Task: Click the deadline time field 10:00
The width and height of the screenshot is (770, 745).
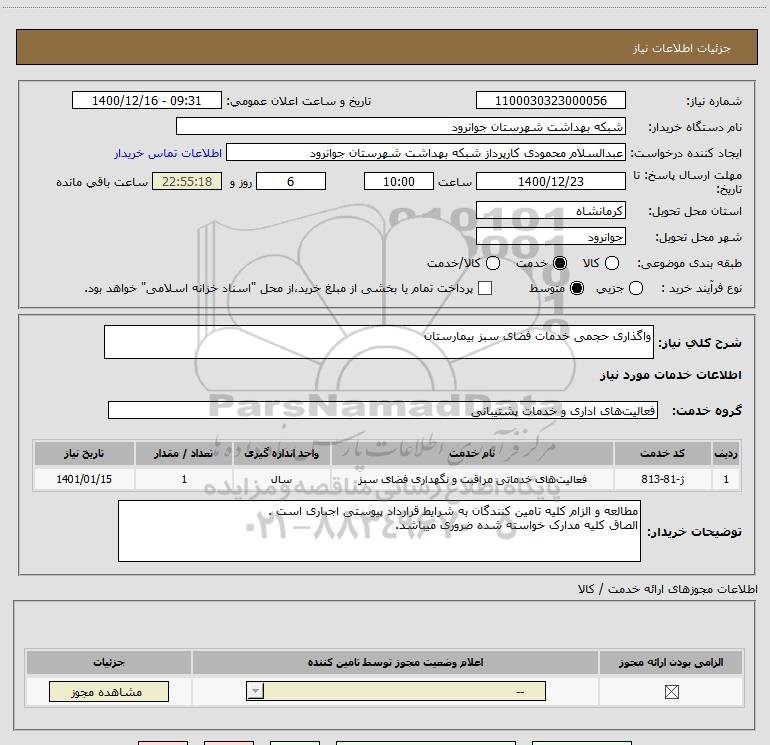Action: click(x=399, y=181)
